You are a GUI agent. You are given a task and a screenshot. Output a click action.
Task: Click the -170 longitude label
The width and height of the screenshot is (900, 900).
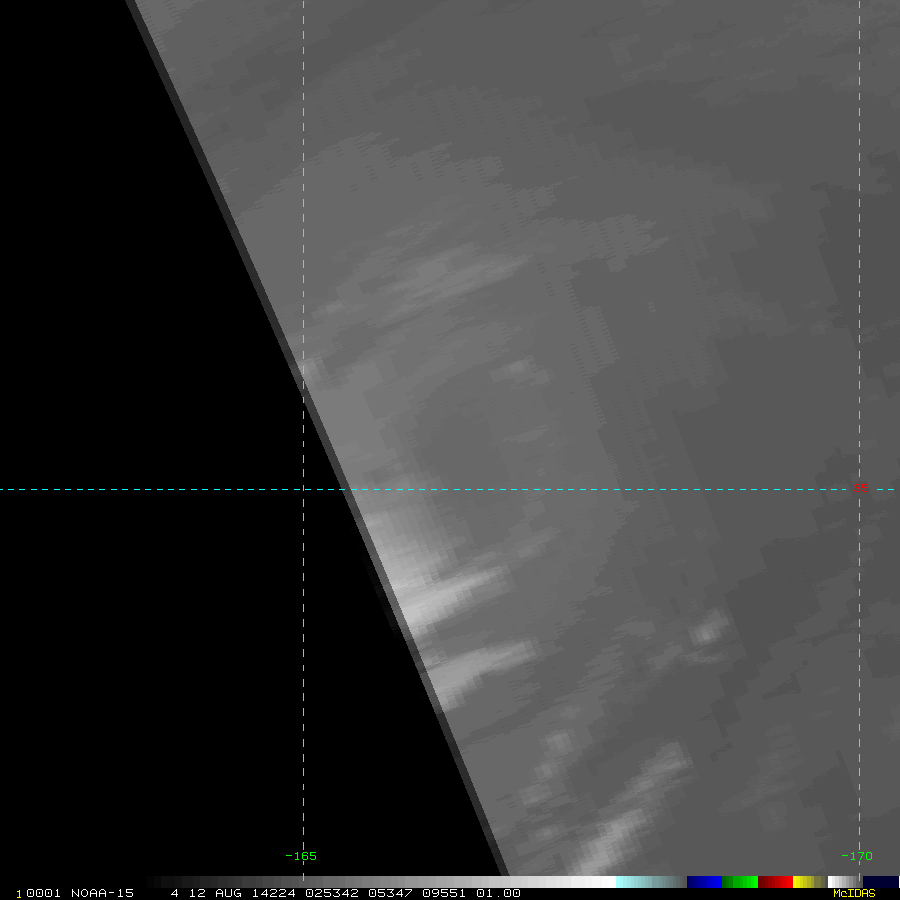click(x=855, y=856)
